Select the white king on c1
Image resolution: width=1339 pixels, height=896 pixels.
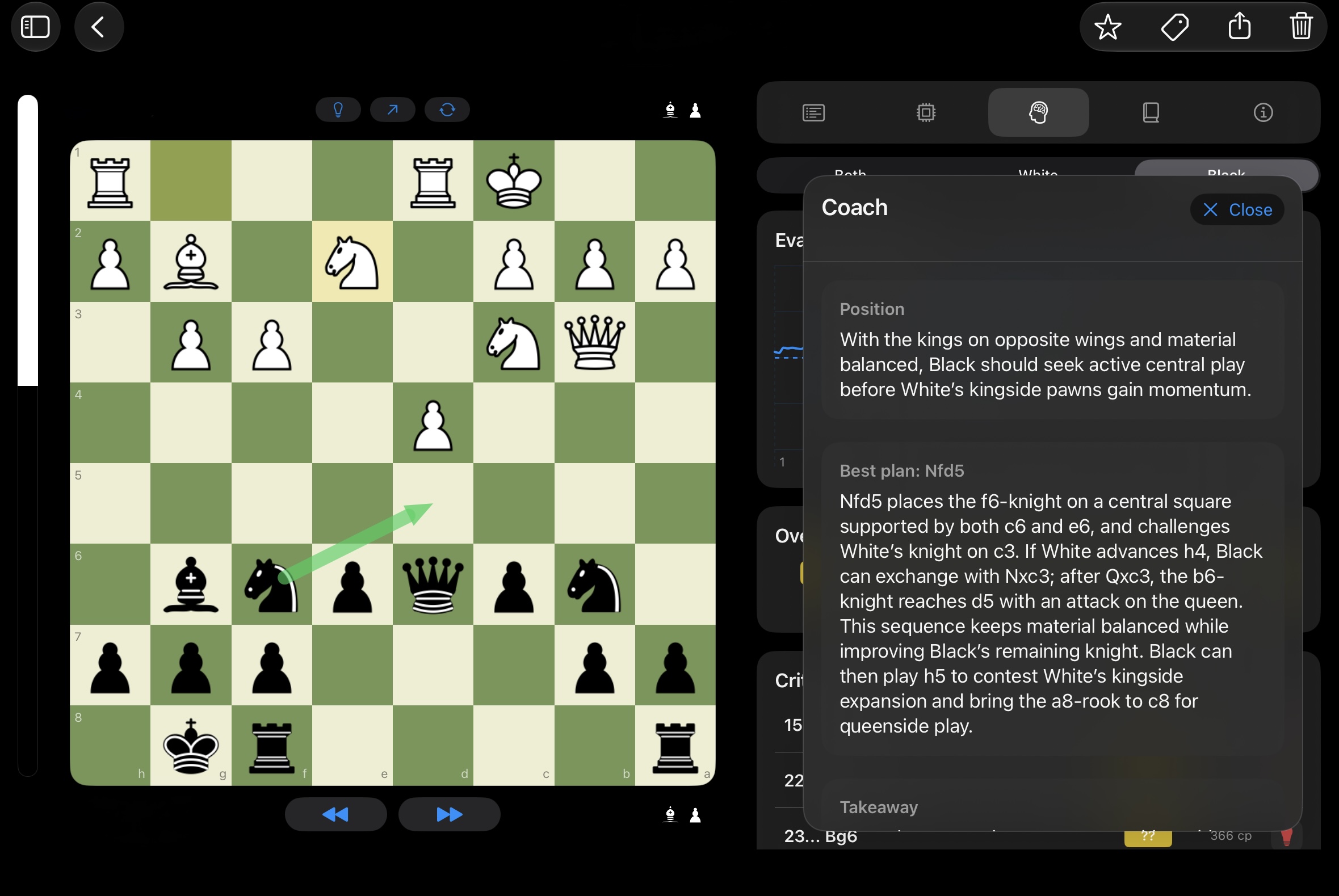click(x=514, y=181)
